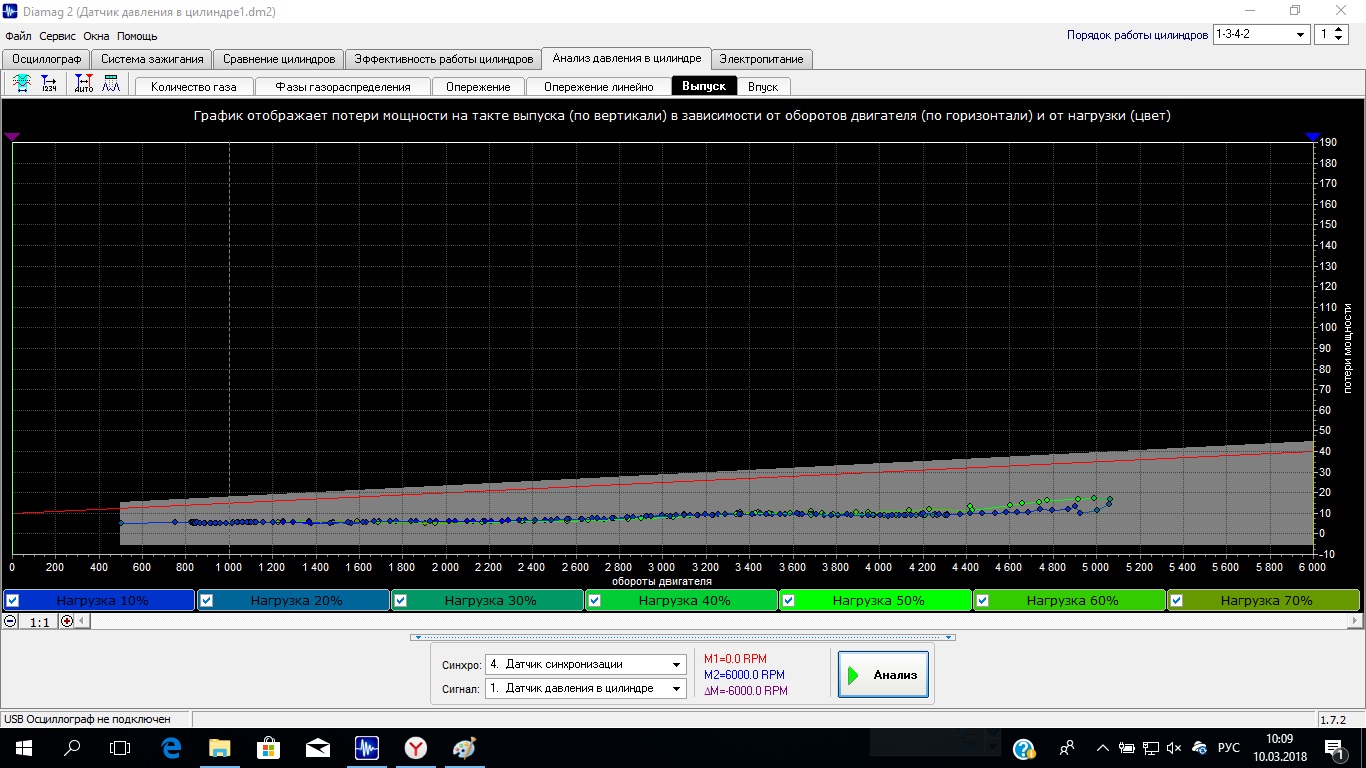The height and width of the screenshot is (768, 1366).
Task: Open the Опережение subtab
Action: coord(478,87)
